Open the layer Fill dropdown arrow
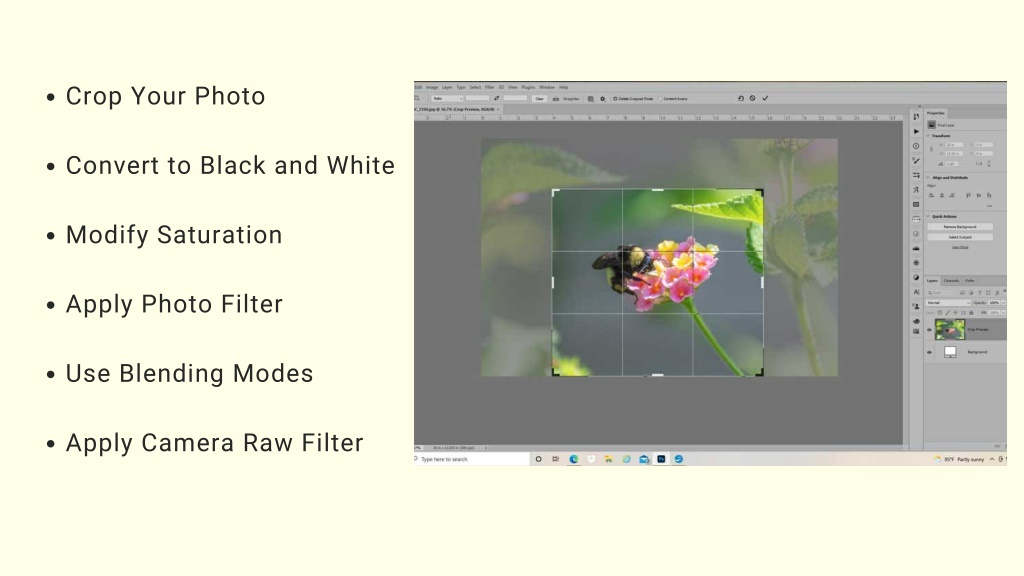This screenshot has width=1024, height=576. [x=1003, y=313]
